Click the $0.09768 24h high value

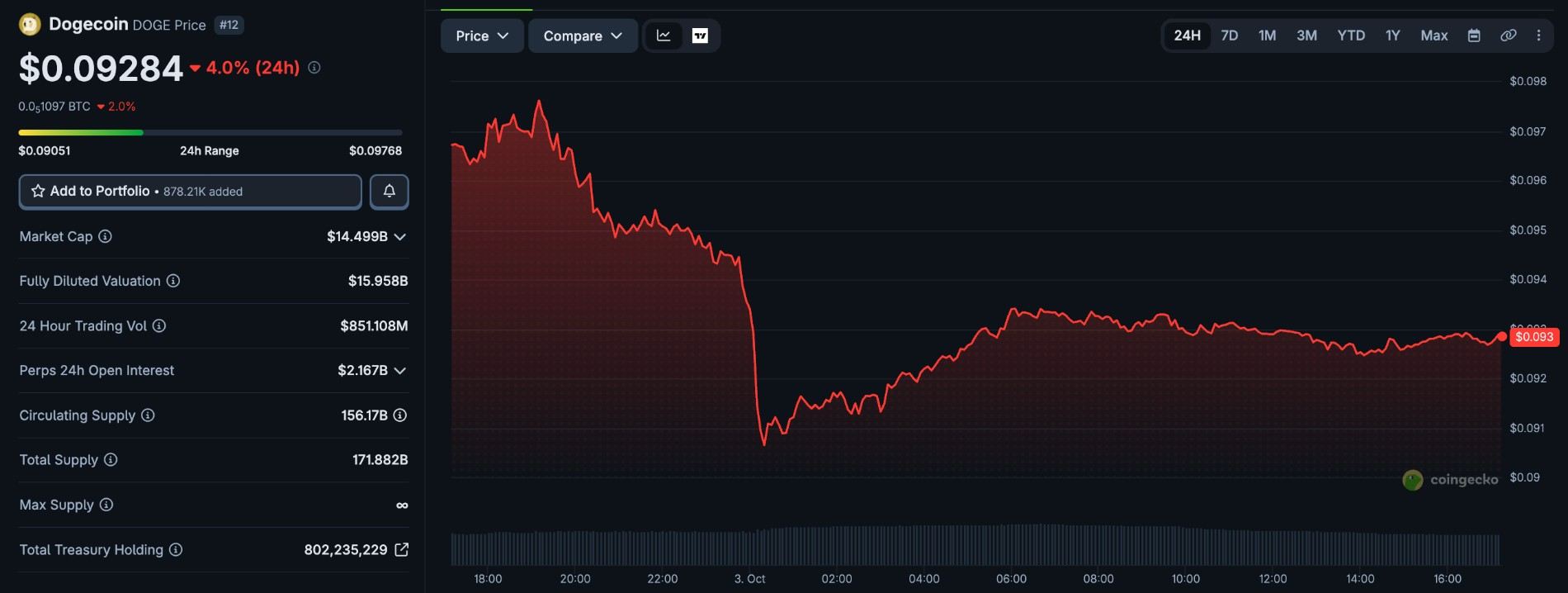(375, 150)
